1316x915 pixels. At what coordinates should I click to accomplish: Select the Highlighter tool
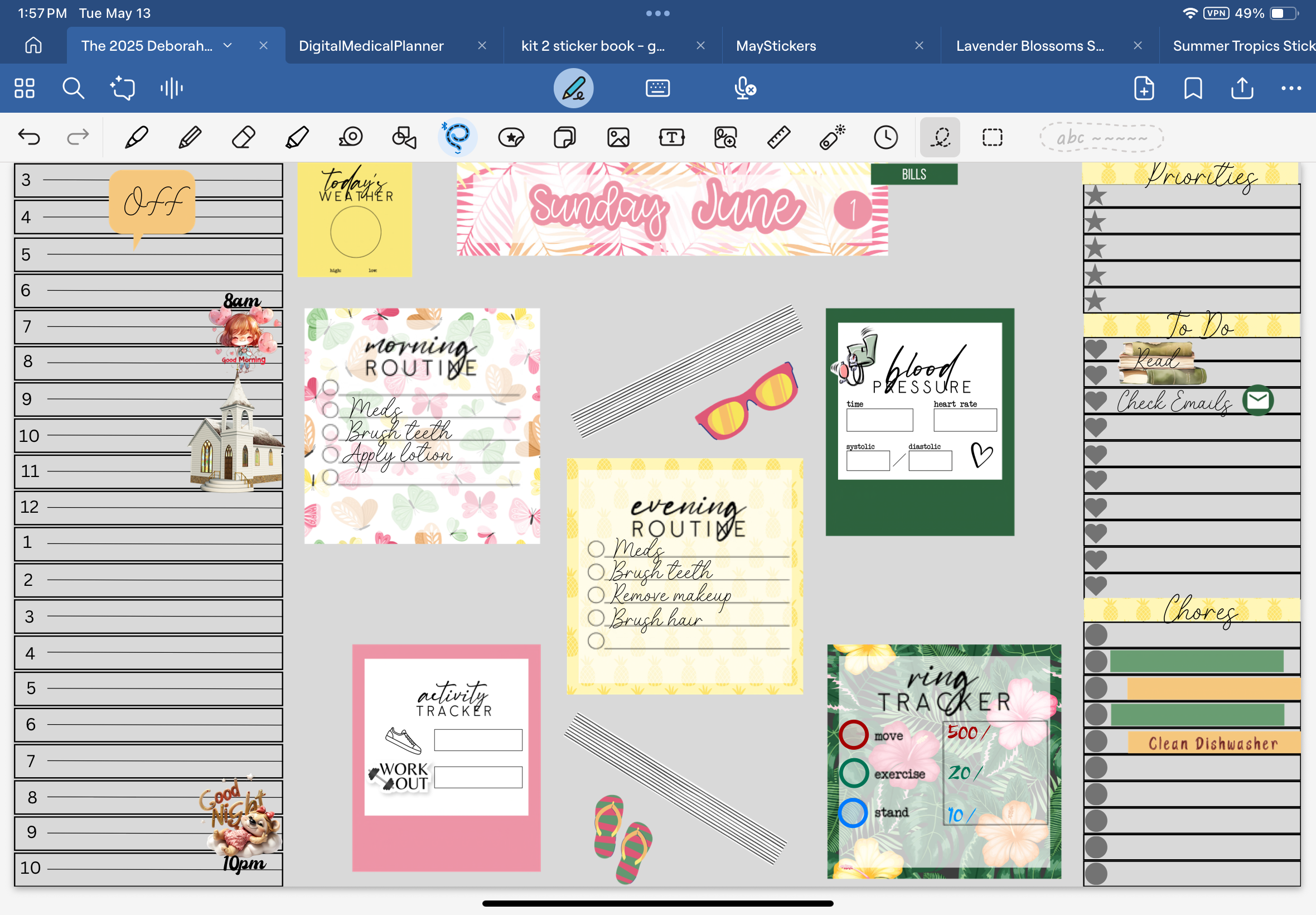(x=297, y=138)
